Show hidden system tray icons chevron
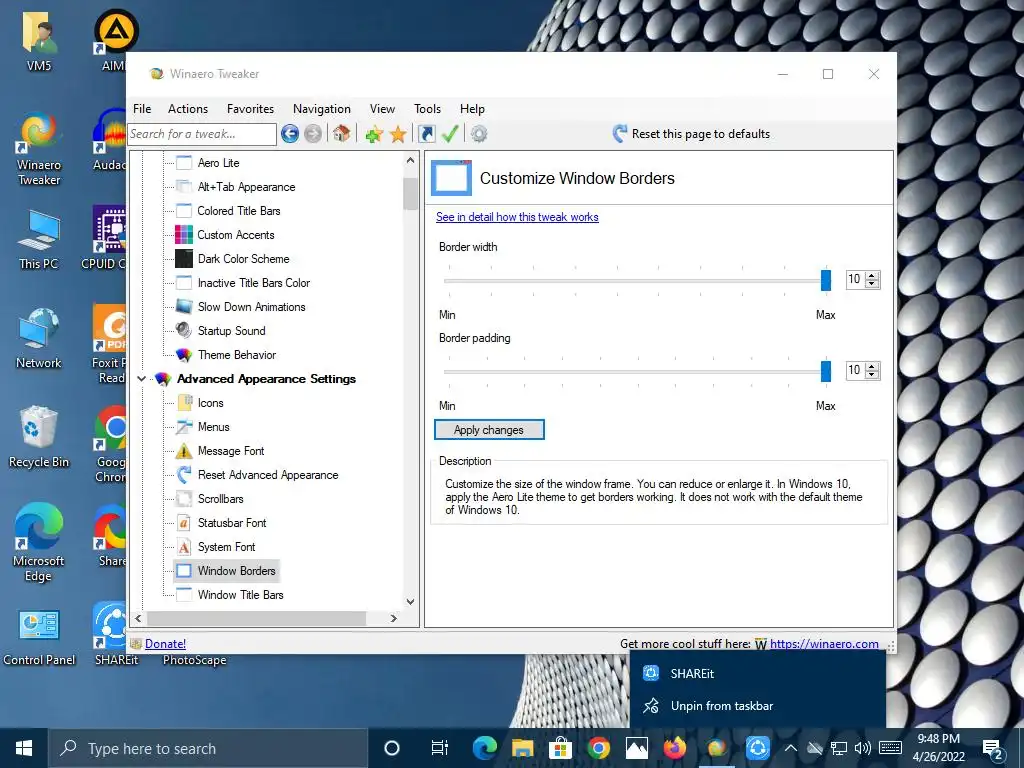This screenshot has height=768, width=1024. click(790, 748)
